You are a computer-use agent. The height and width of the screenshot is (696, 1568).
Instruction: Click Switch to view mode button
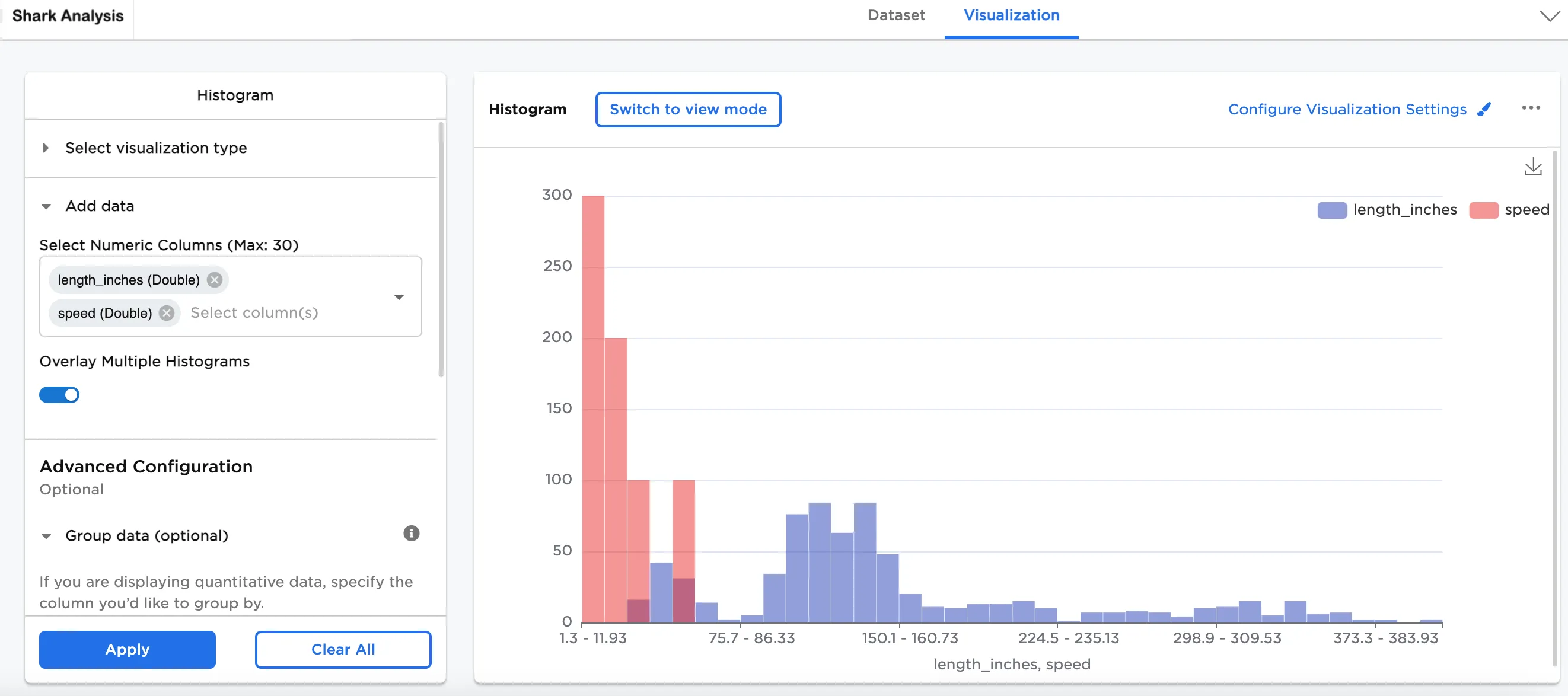pyautogui.click(x=688, y=110)
